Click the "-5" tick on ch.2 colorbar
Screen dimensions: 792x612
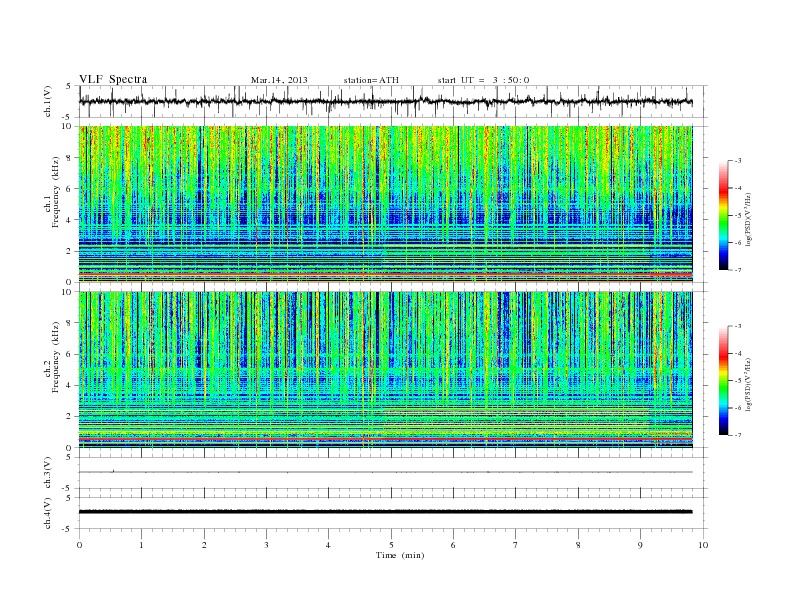point(738,381)
